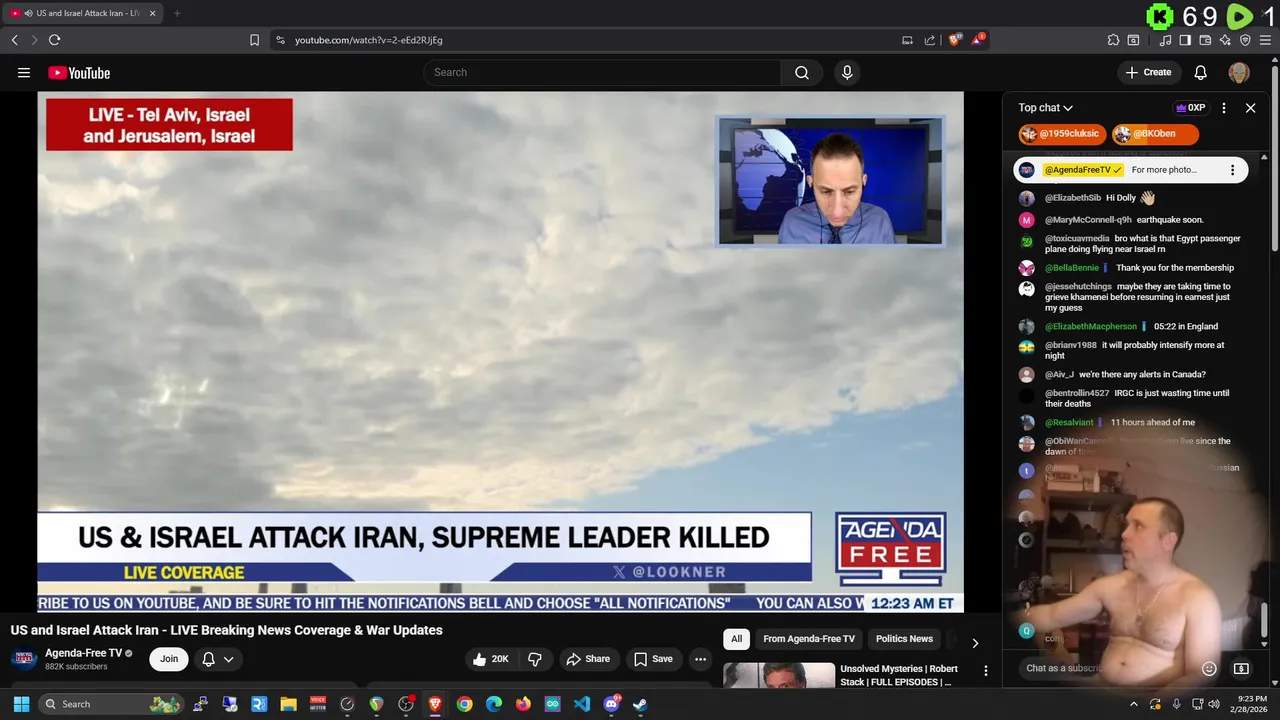Select the Politics News chip
The width and height of the screenshot is (1280, 720).
(904, 639)
